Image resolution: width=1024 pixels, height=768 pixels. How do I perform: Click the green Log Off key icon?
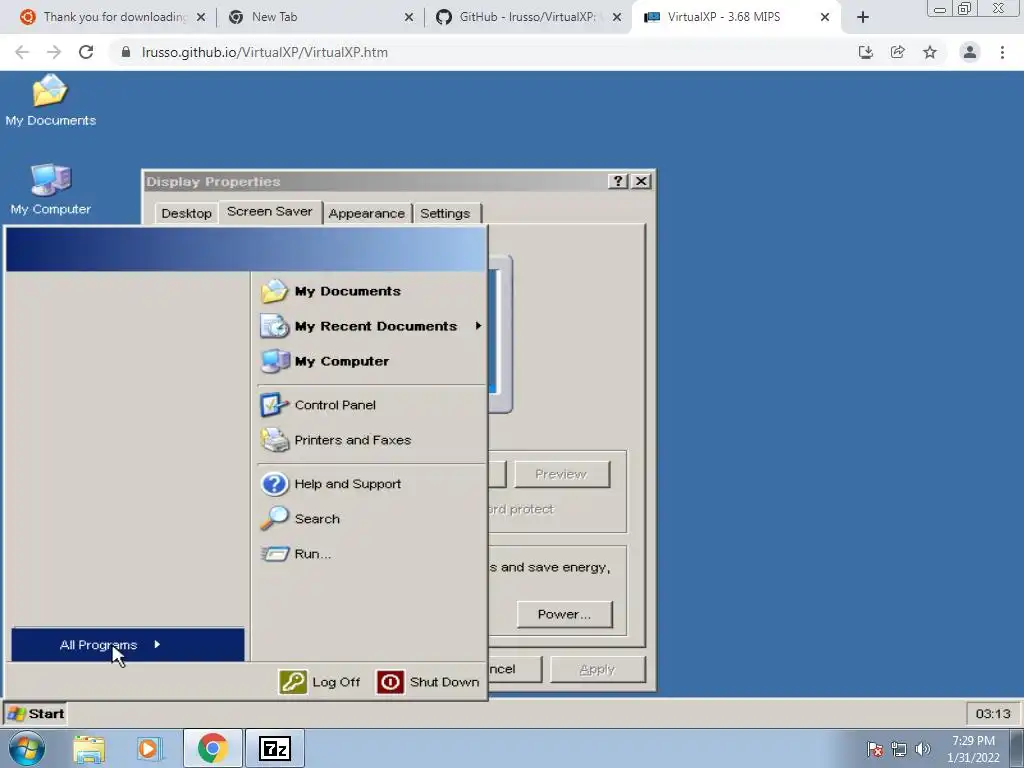[293, 682]
